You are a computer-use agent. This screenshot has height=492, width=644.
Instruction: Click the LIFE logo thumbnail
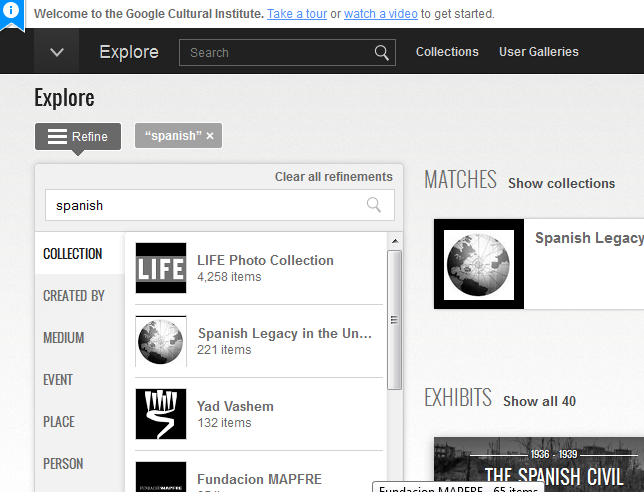[x=161, y=268]
